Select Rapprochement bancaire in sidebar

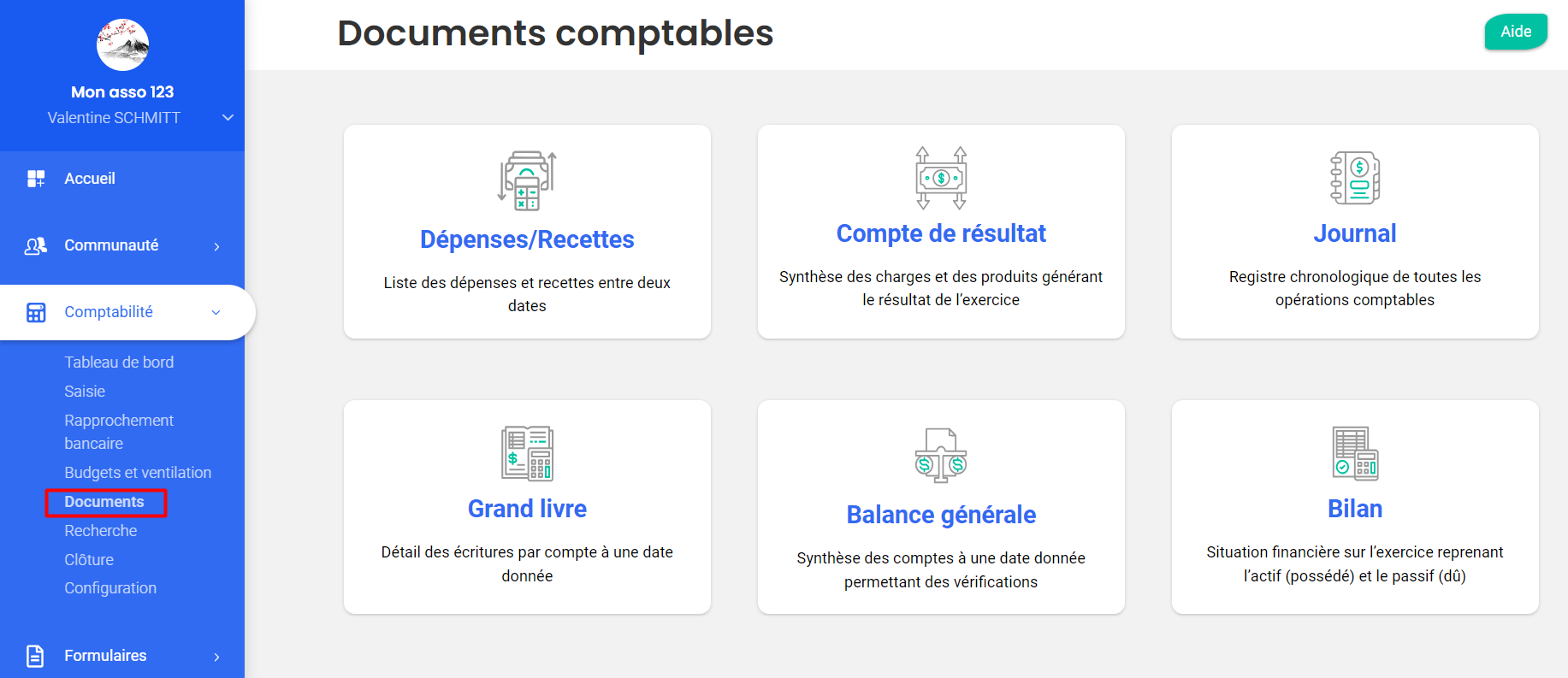point(119,432)
